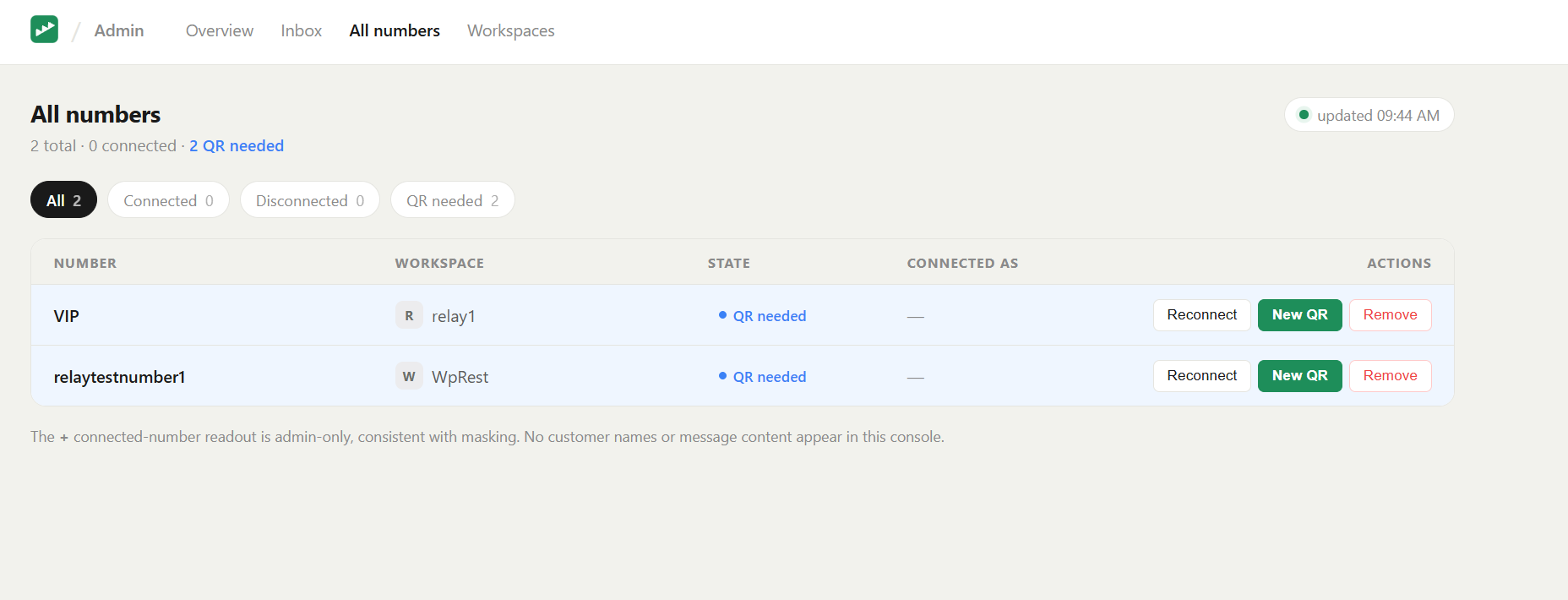This screenshot has width=1568, height=600.
Task: Click the WpRest workspace name
Action: (x=460, y=377)
